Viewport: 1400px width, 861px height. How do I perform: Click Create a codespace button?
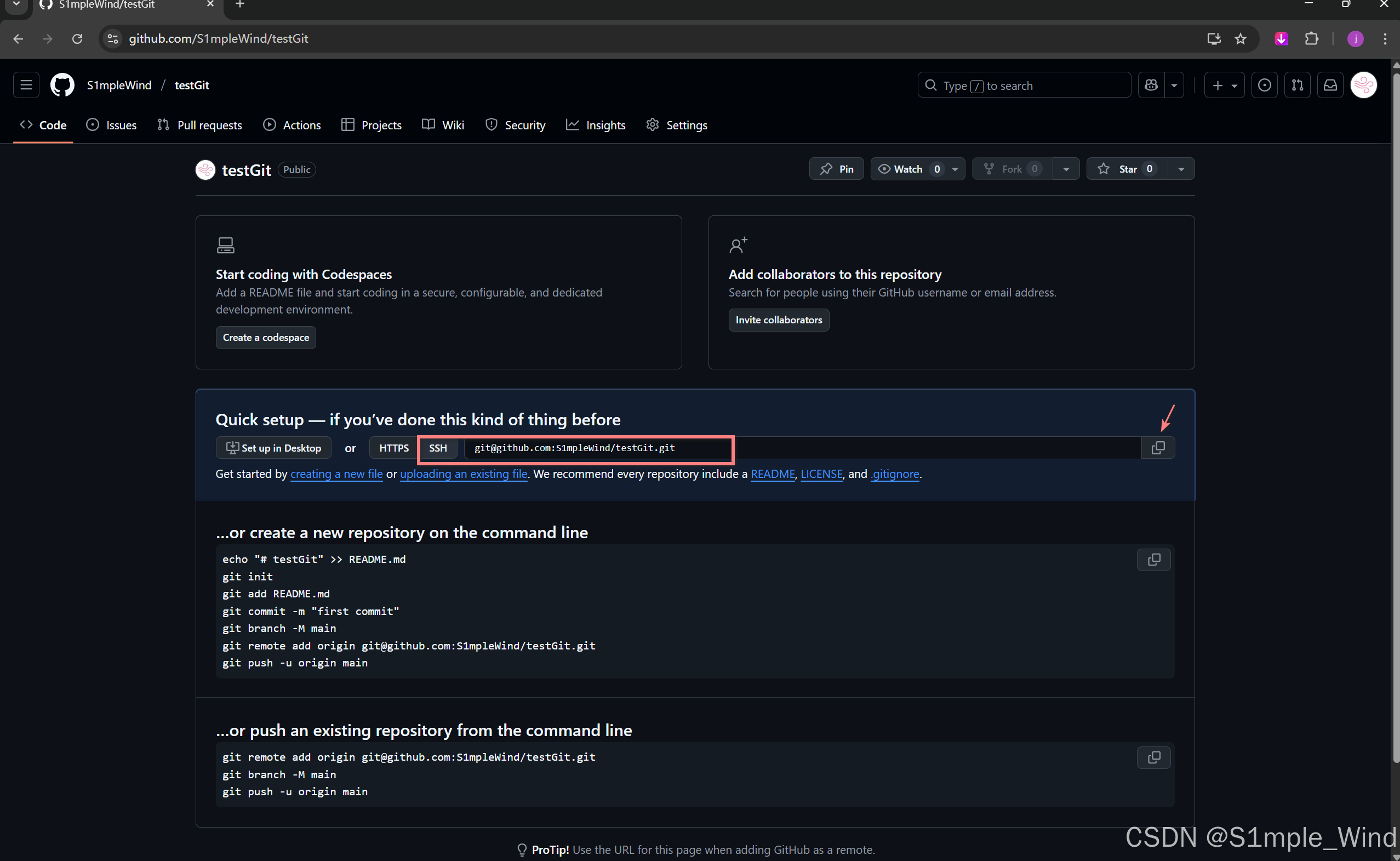[x=266, y=338]
